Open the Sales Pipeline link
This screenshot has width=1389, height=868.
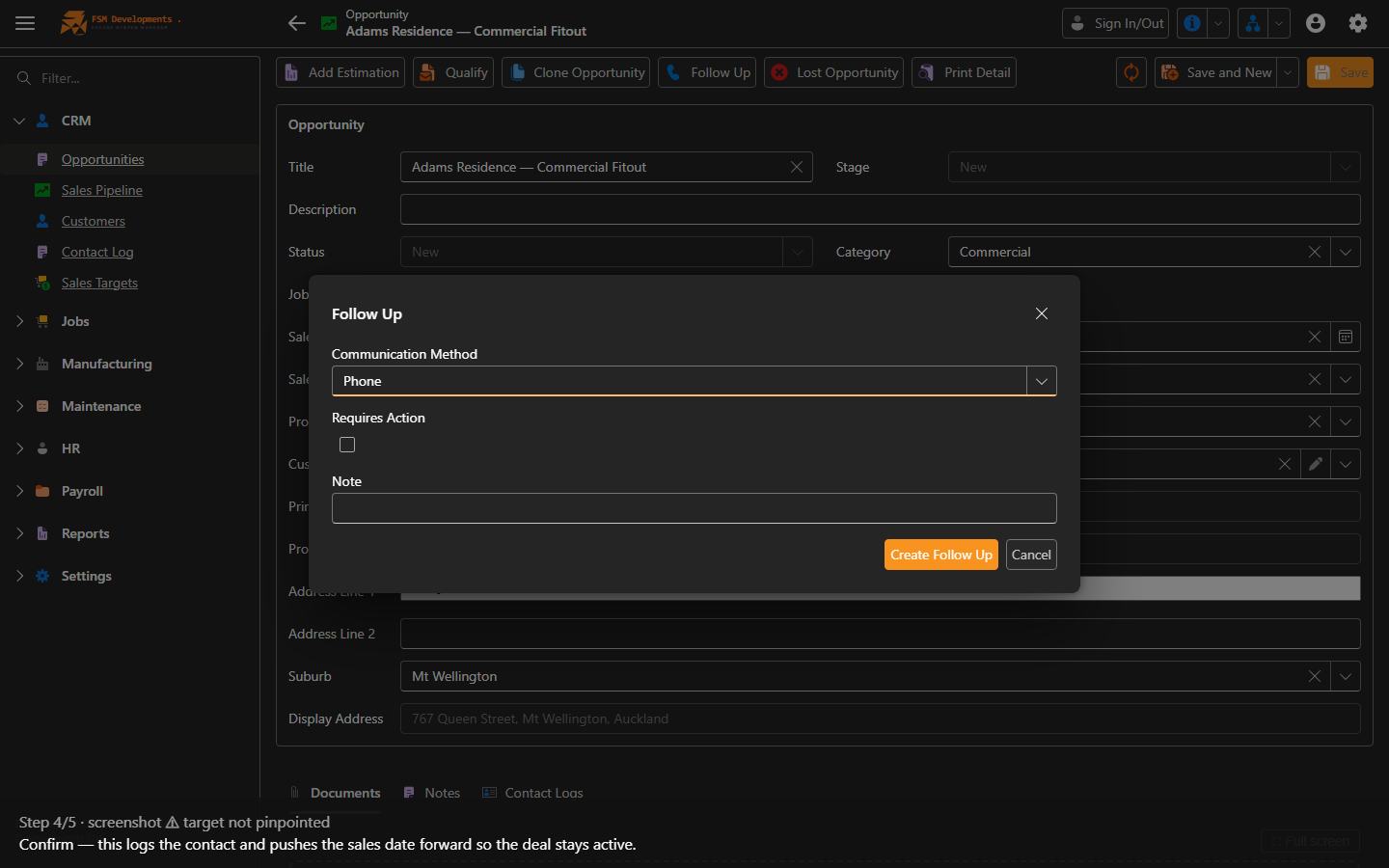(102, 190)
